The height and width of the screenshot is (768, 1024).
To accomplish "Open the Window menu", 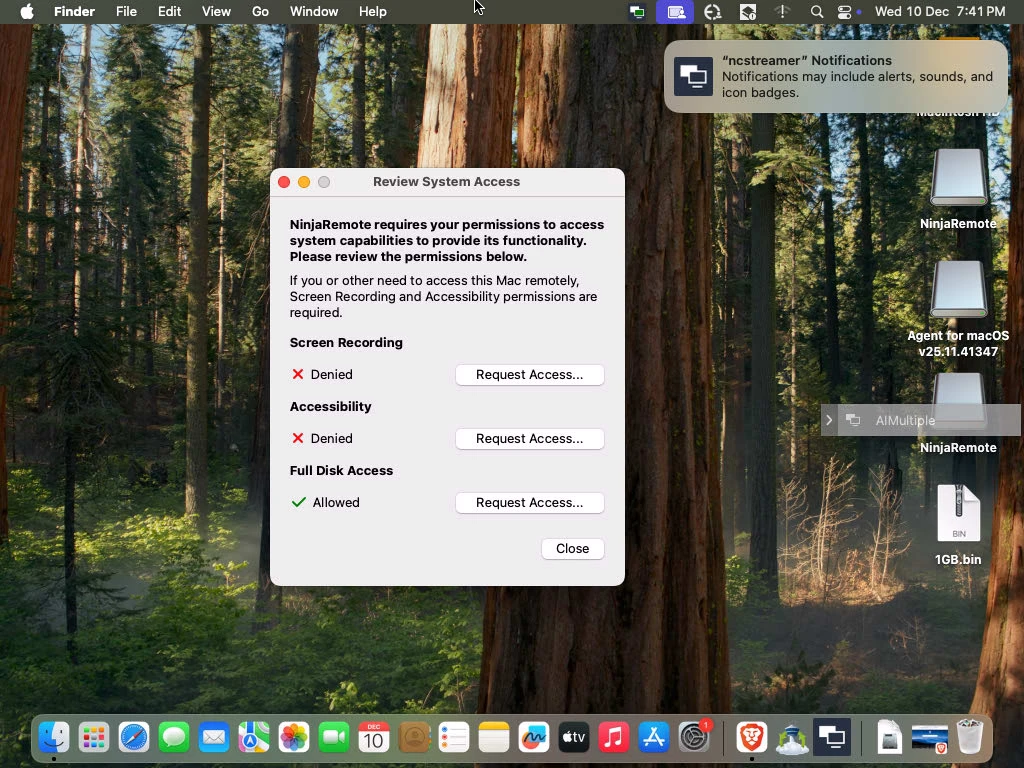I will point(314,12).
